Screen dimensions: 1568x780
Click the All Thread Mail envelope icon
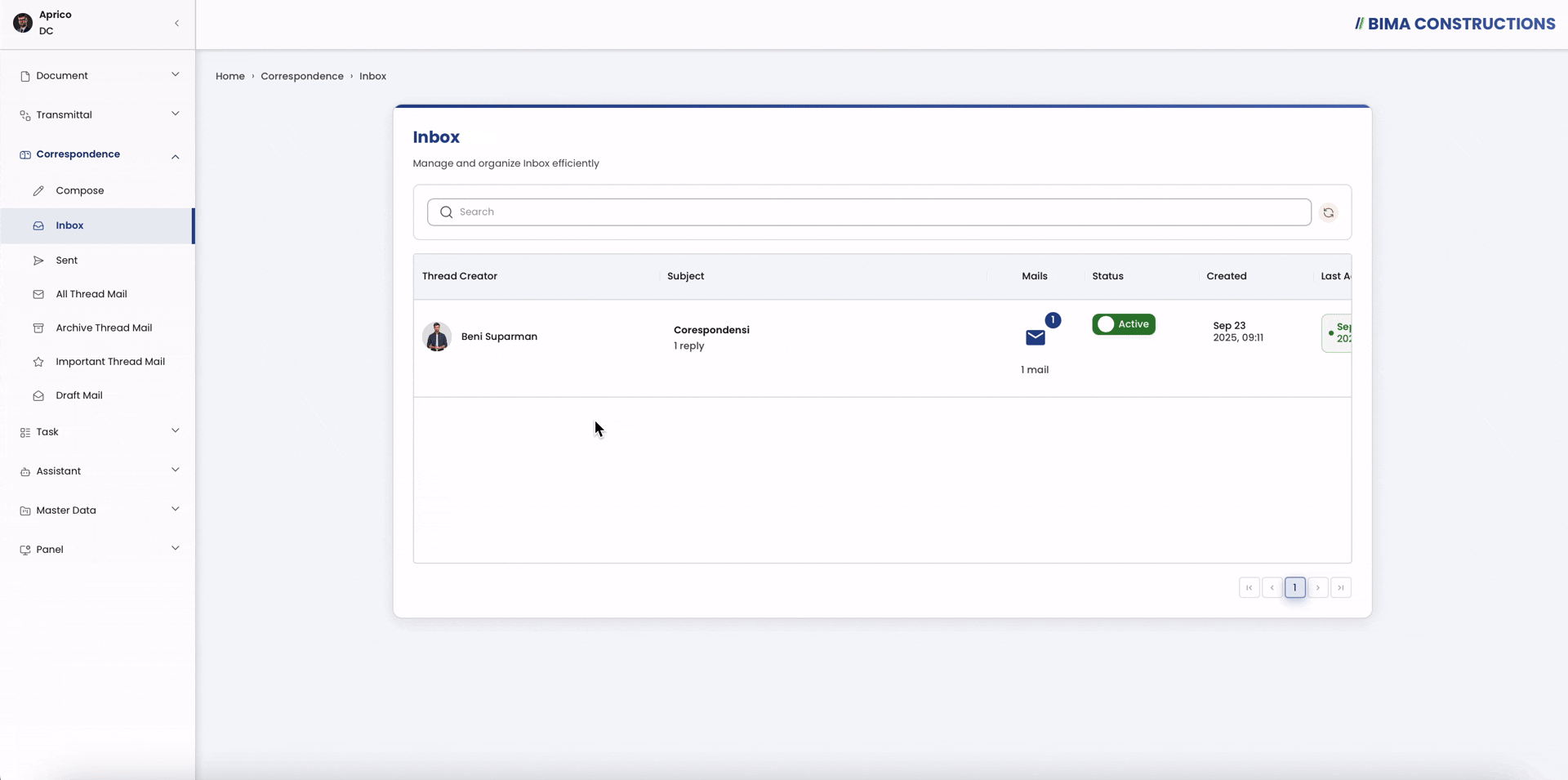click(38, 294)
